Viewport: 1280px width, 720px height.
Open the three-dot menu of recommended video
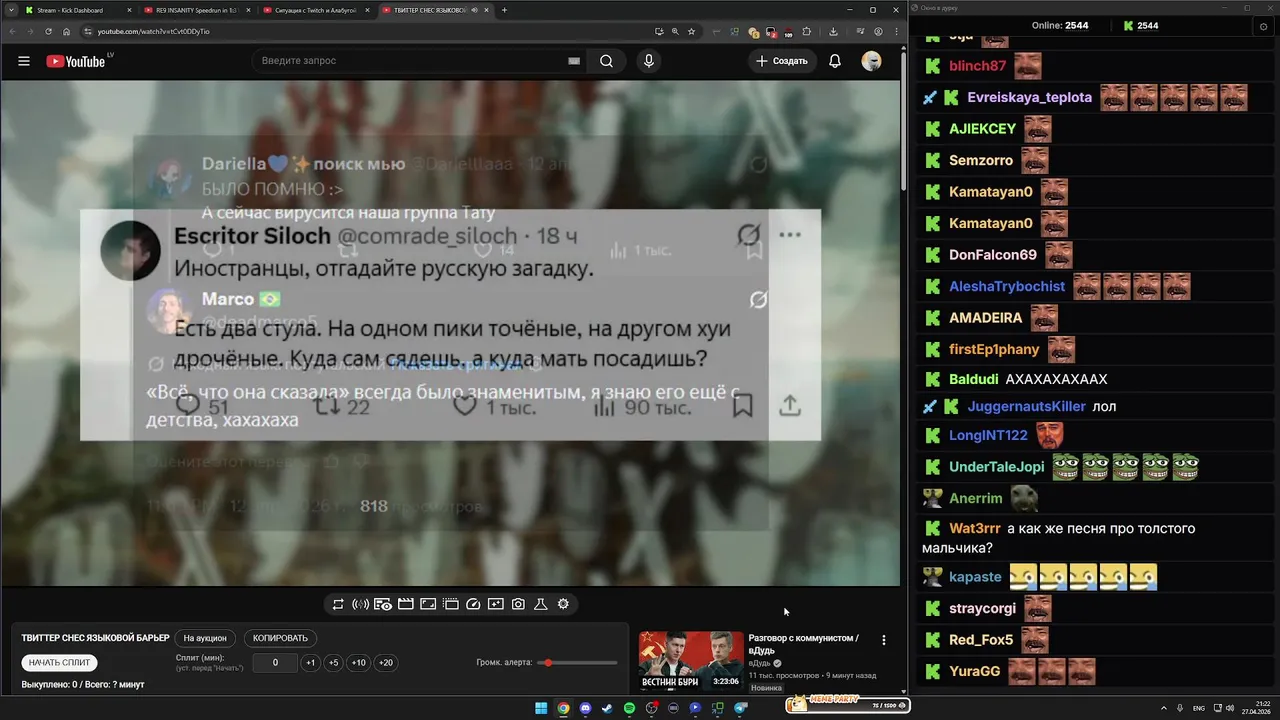pyautogui.click(x=883, y=640)
